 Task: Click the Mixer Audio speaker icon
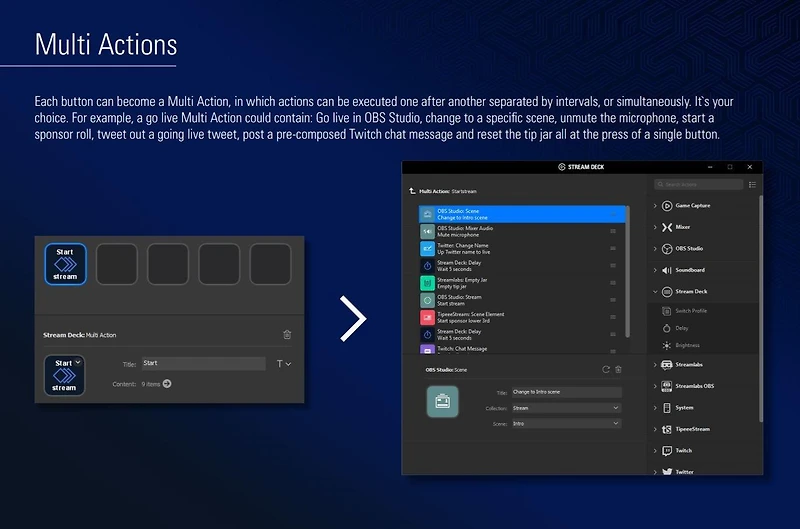tap(428, 232)
